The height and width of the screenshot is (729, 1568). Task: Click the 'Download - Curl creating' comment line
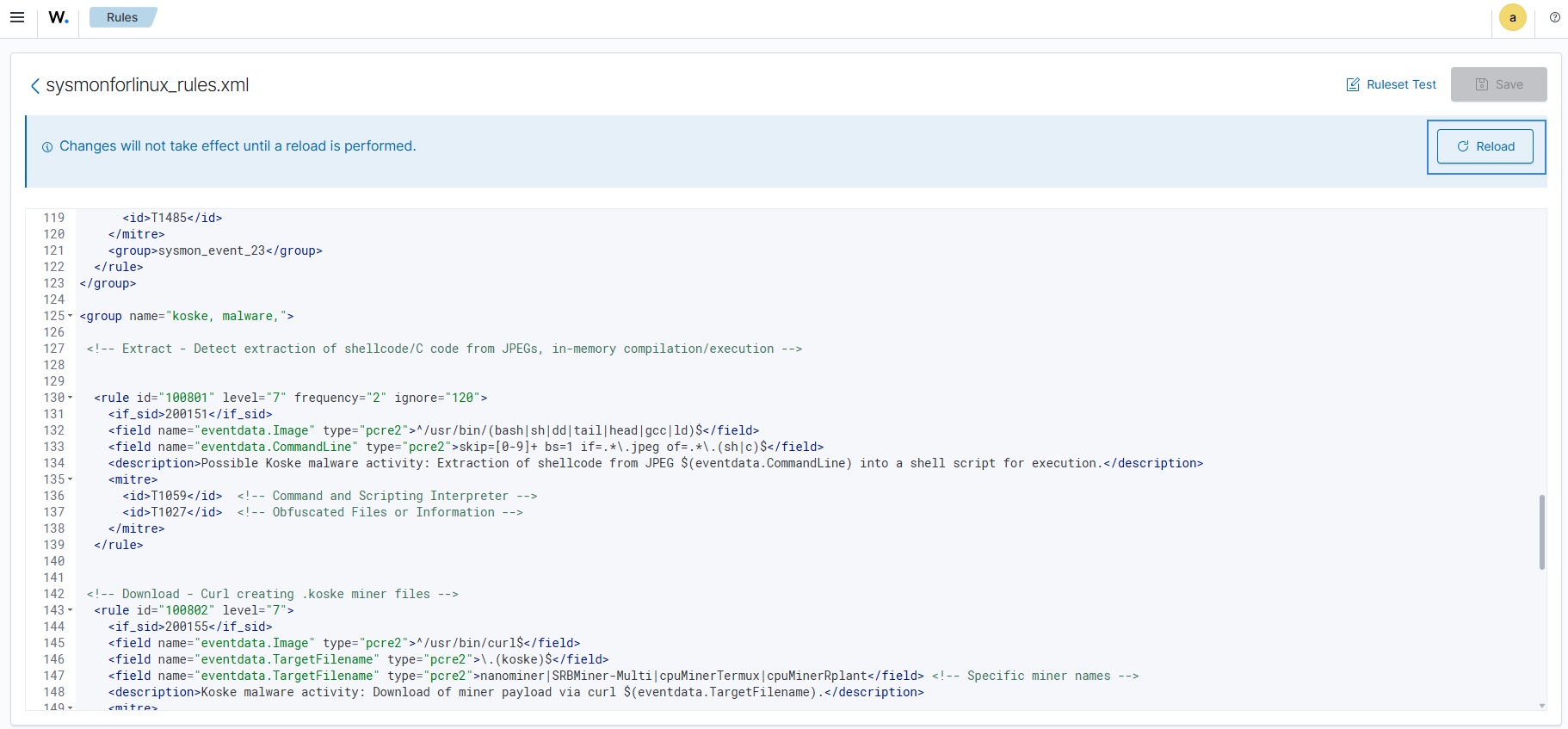coord(272,594)
